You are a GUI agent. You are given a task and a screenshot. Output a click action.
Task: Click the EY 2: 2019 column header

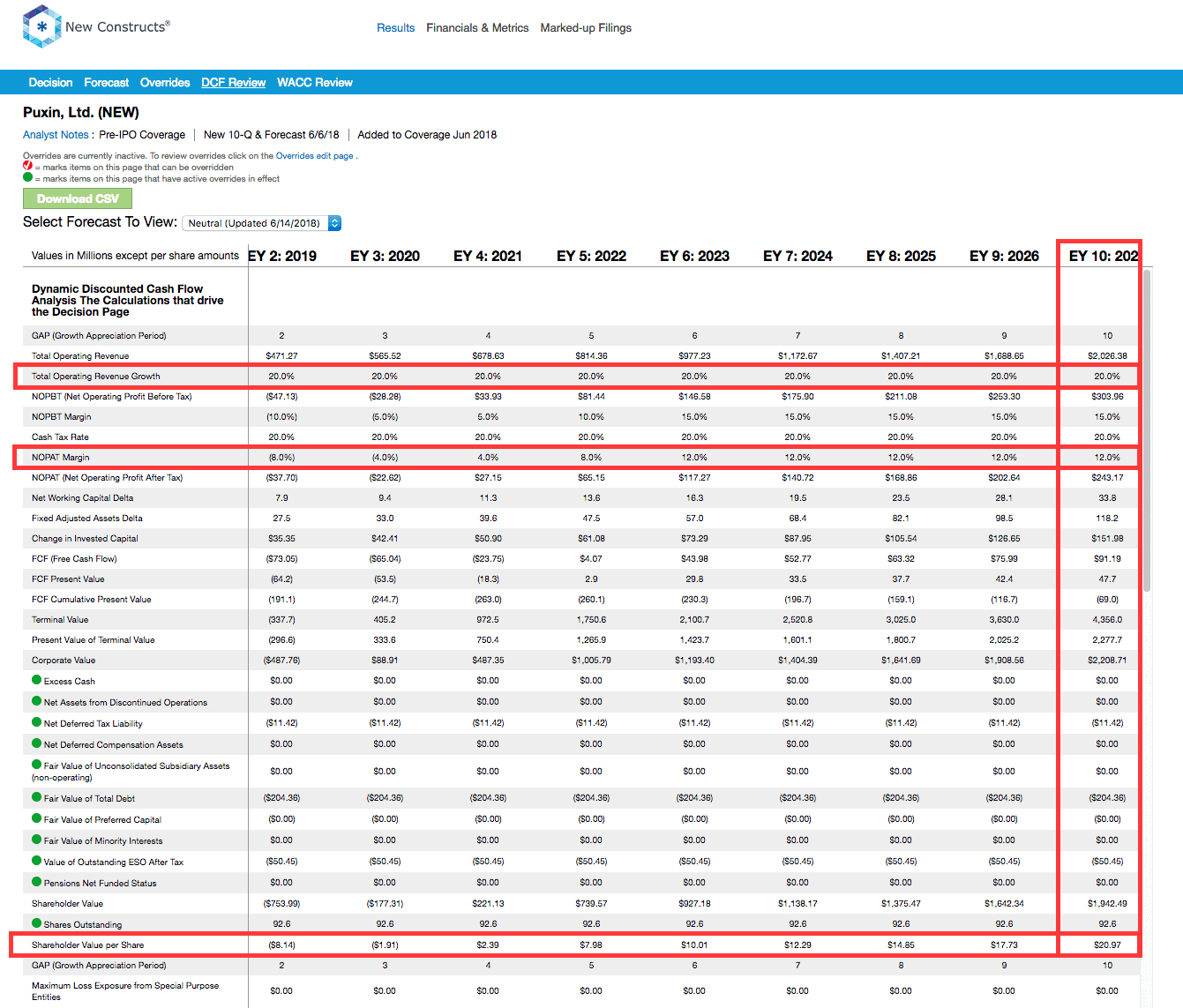click(282, 256)
